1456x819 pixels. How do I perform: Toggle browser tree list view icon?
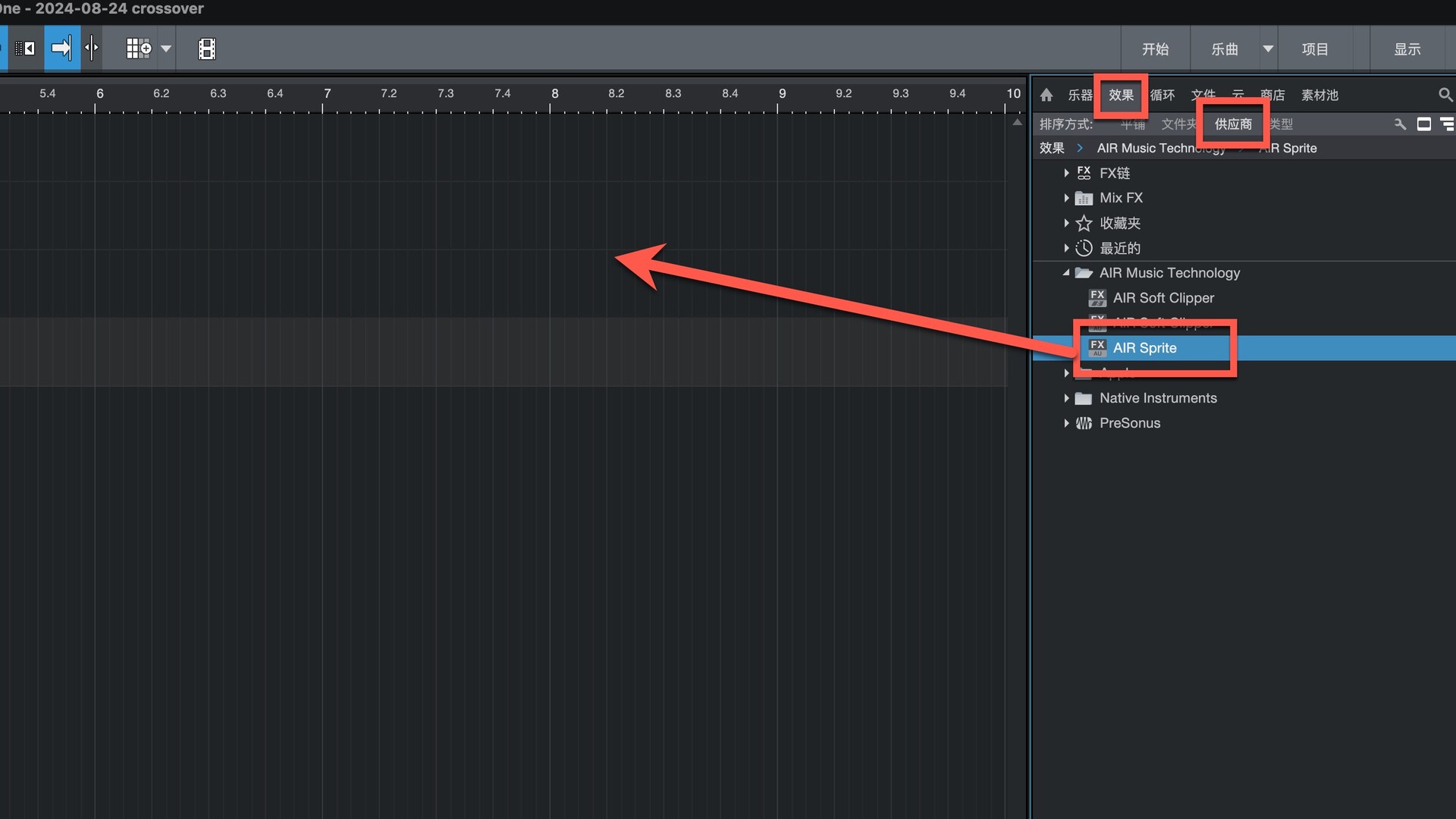coord(1447,124)
